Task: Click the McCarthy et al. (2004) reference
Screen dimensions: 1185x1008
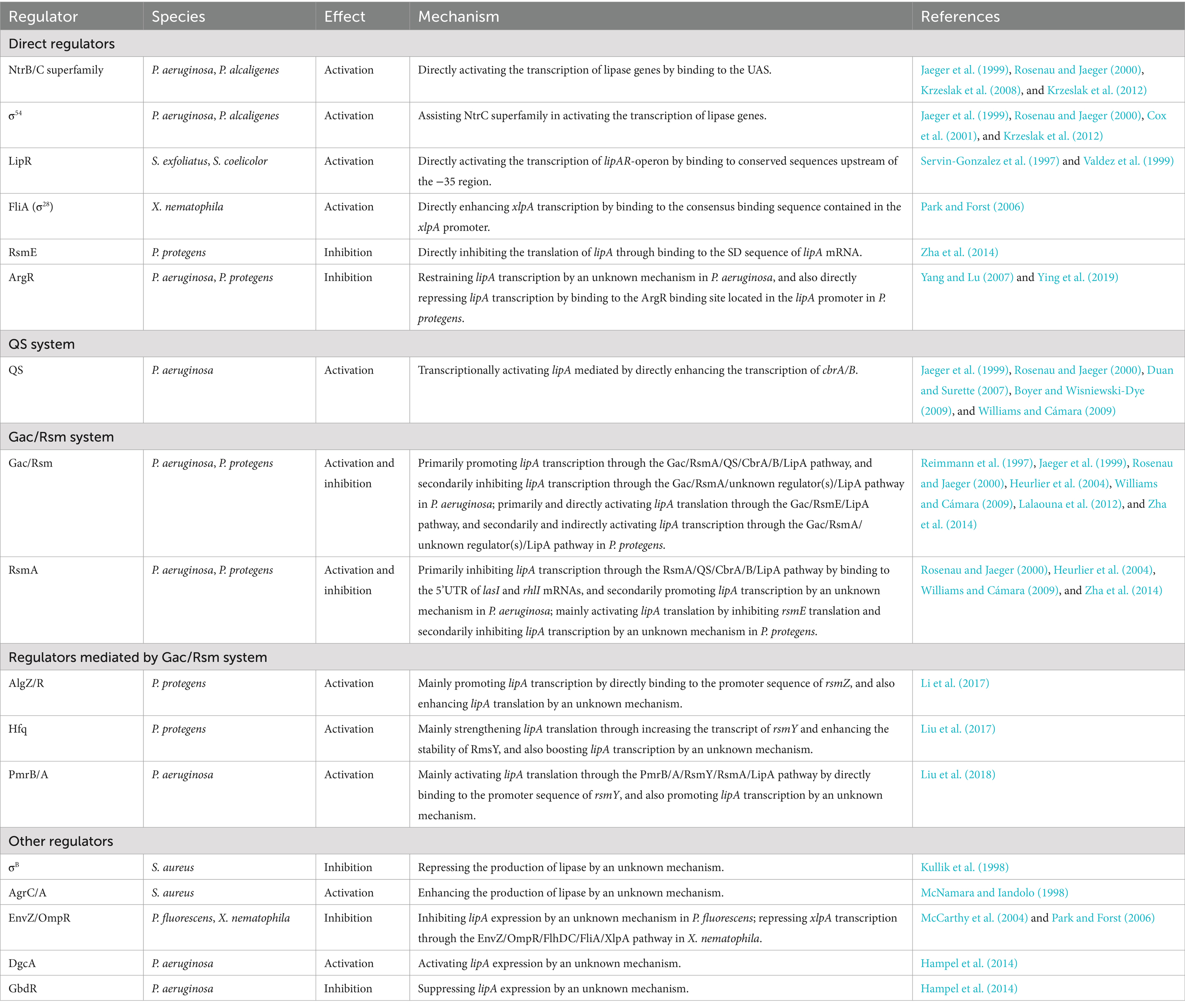Action: 974,918
